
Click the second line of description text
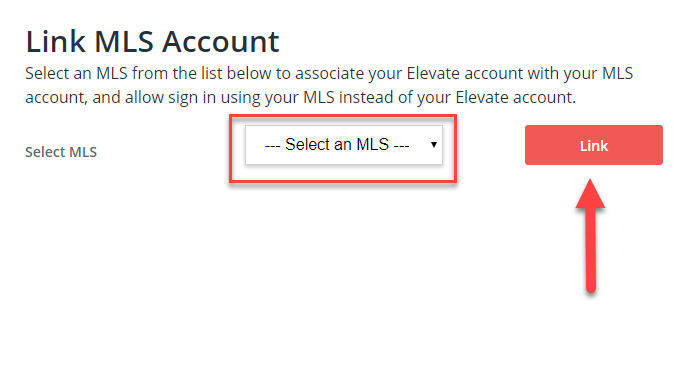click(x=300, y=98)
